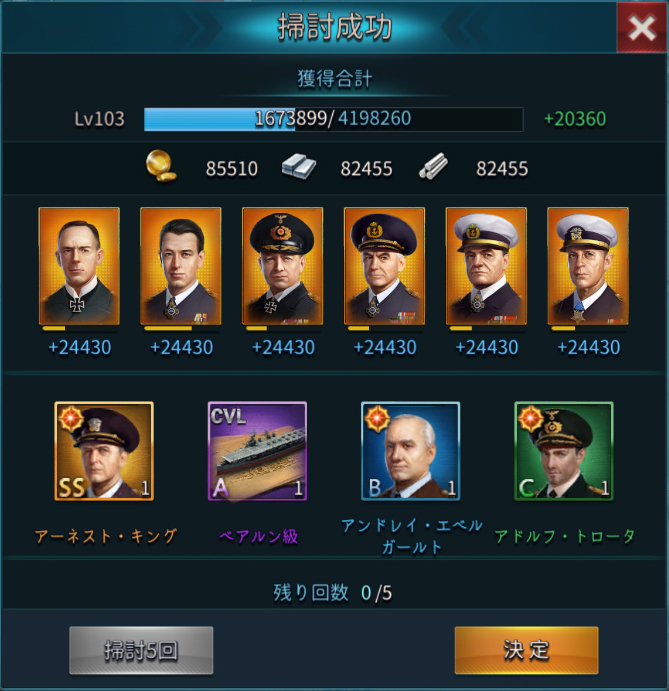Viewport: 669px width, 691px height.
Task: Click the first officer portrait with Iron Cross
Action: tap(79, 266)
